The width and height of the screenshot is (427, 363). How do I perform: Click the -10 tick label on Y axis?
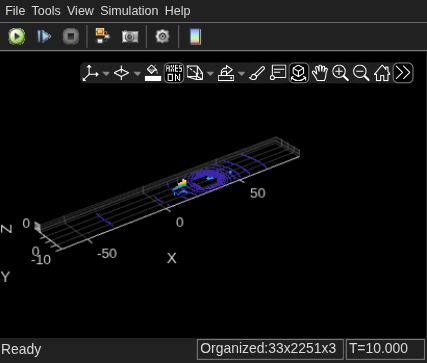(41, 260)
